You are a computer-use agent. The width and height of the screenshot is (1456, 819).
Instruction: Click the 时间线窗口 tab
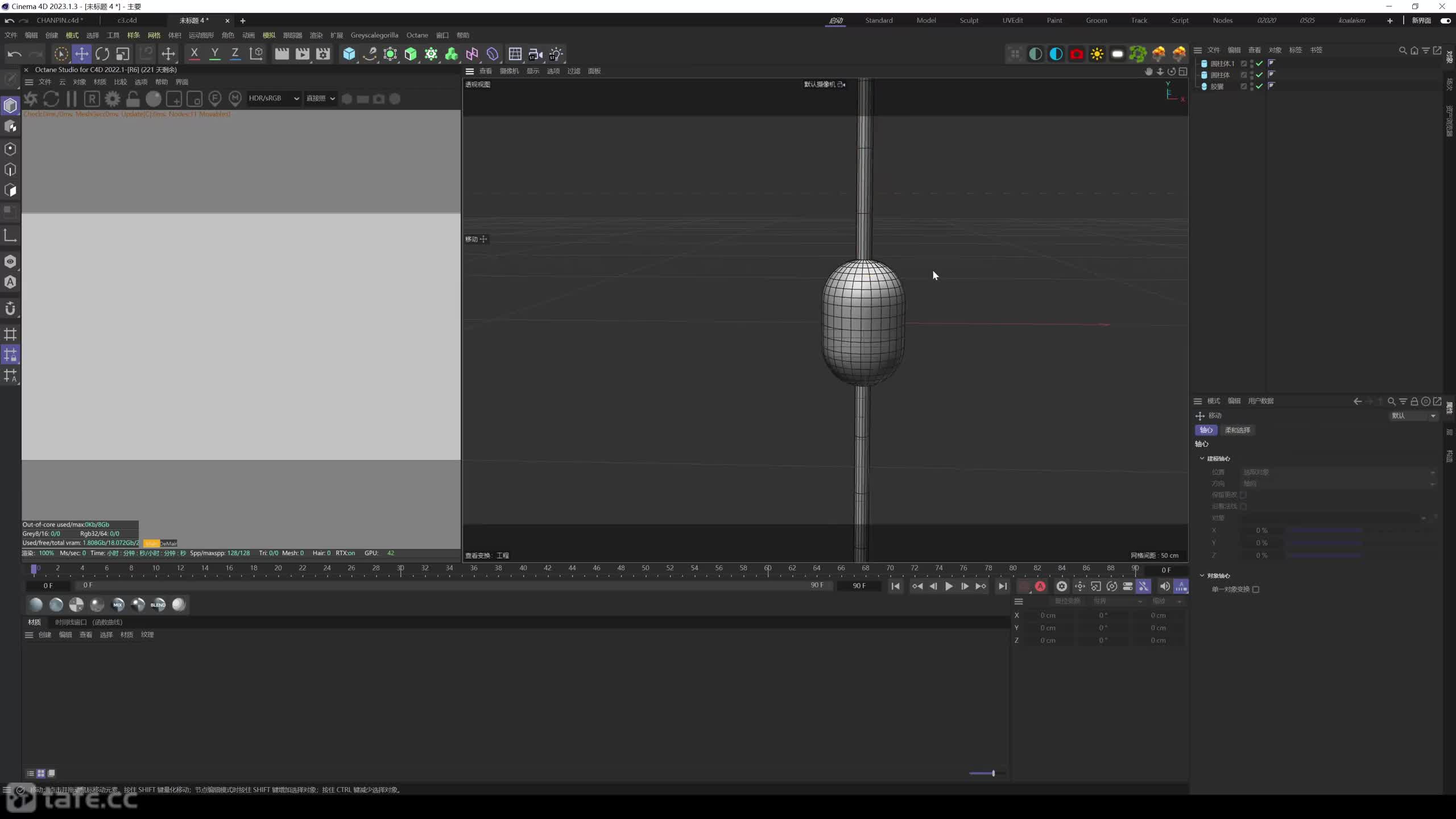tap(89, 622)
